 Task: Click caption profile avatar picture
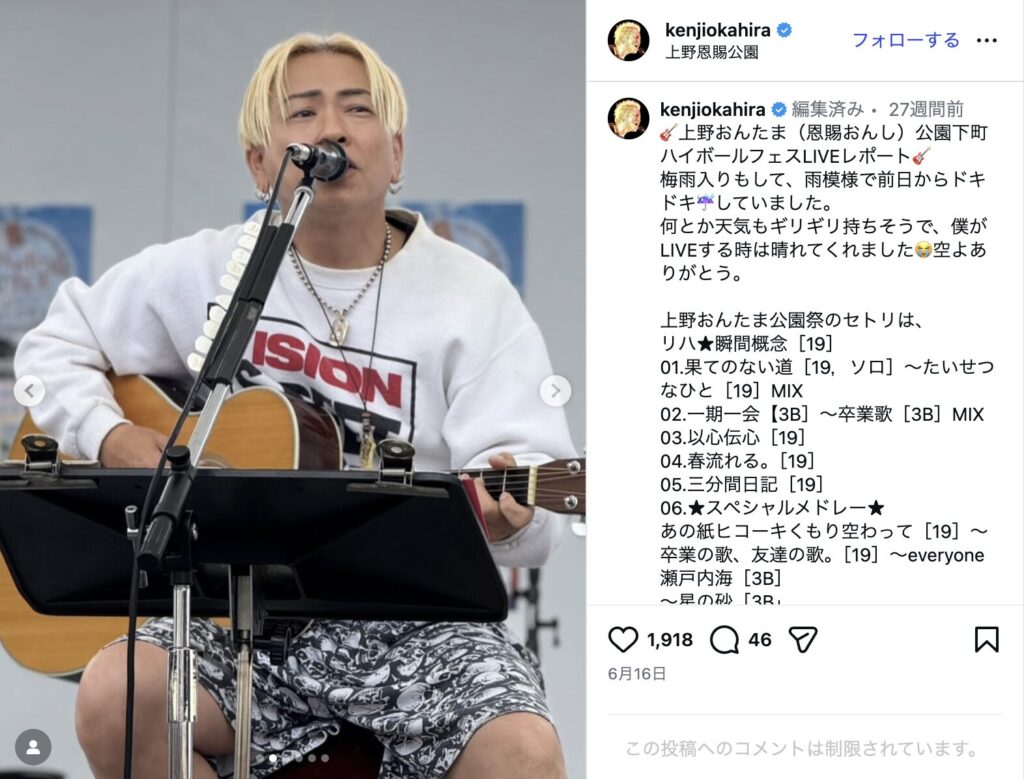coord(628,119)
